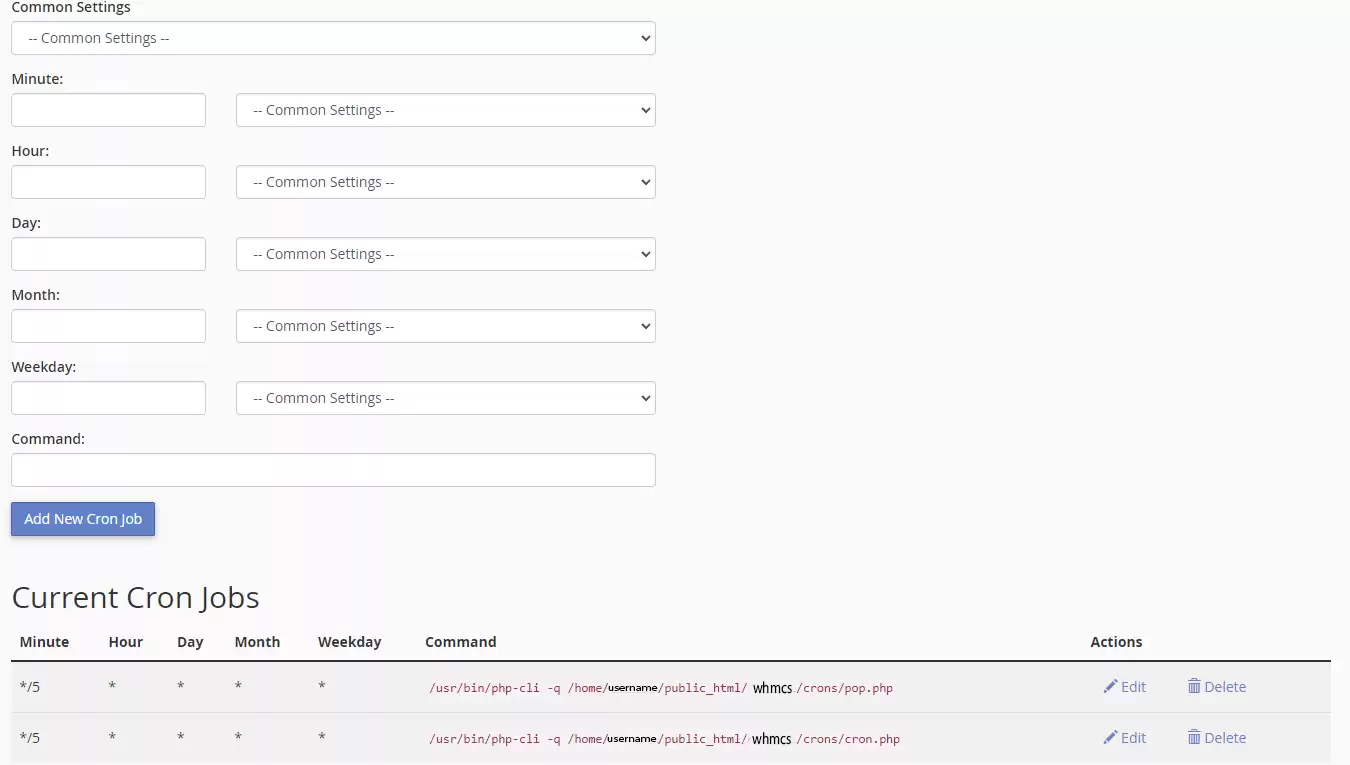
Task: Click the Command column header
Action: pyautogui.click(x=460, y=642)
